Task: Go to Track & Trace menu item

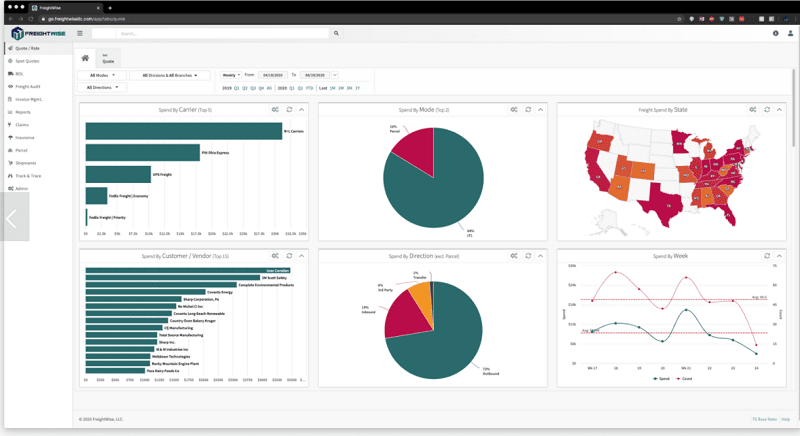Action: click(28, 175)
